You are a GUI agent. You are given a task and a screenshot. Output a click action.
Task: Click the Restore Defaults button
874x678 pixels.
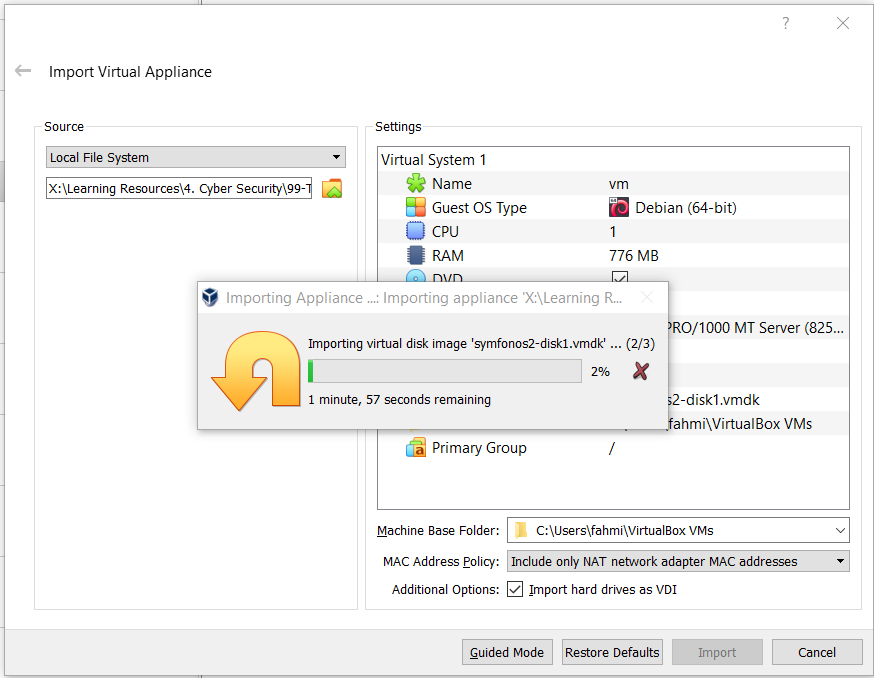click(x=612, y=652)
